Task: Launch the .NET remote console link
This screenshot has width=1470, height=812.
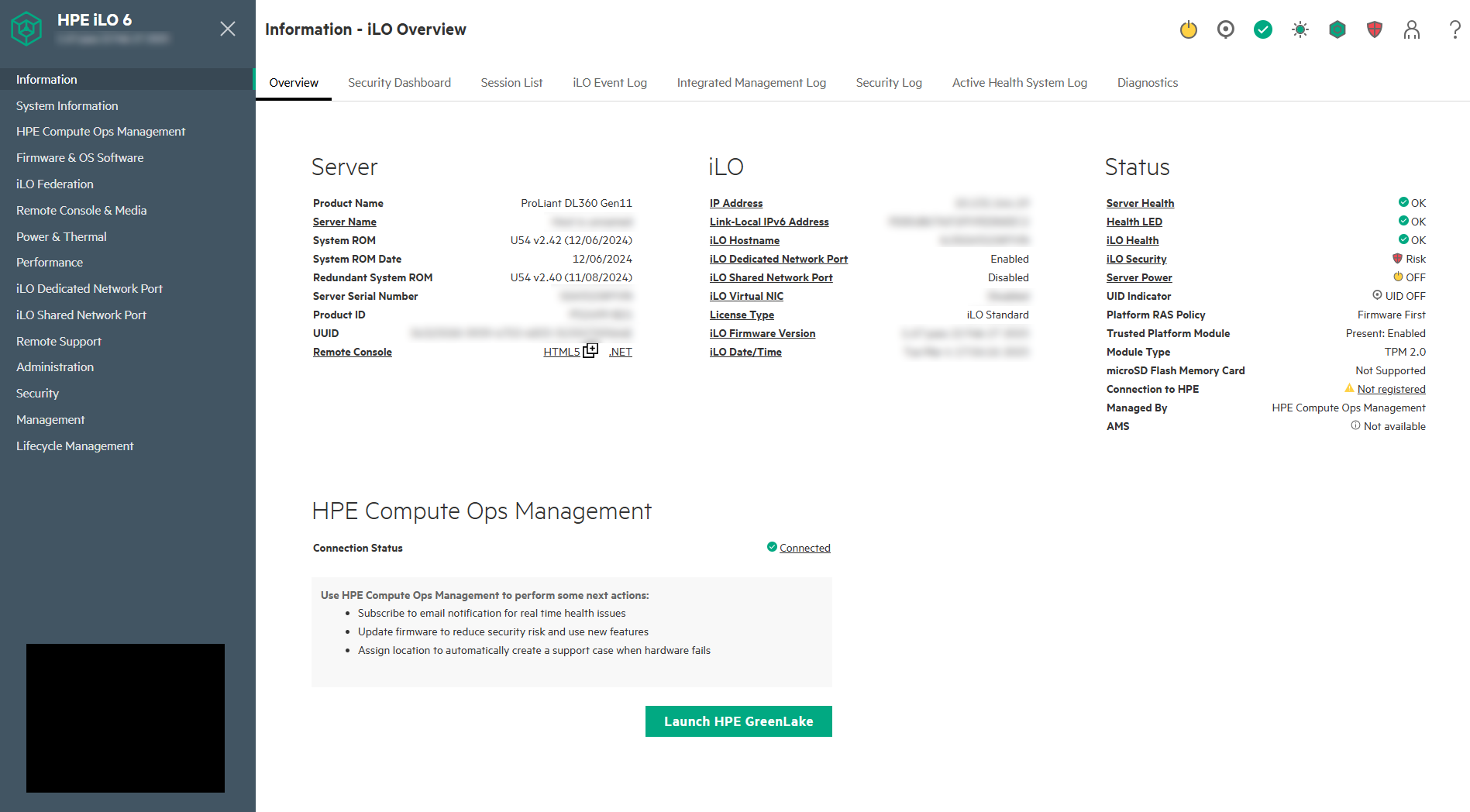Action: (x=621, y=352)
